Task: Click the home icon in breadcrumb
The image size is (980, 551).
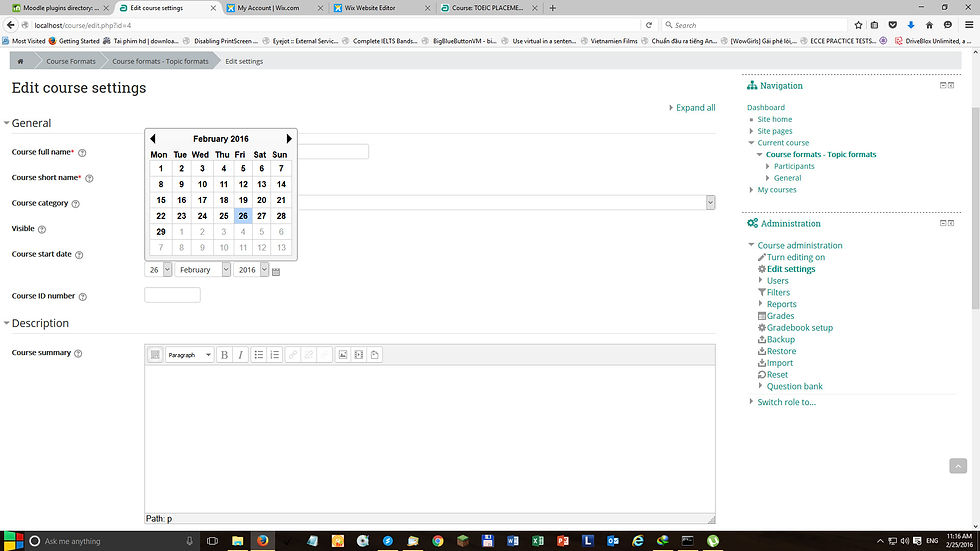Action: click(x=21, y=61)
